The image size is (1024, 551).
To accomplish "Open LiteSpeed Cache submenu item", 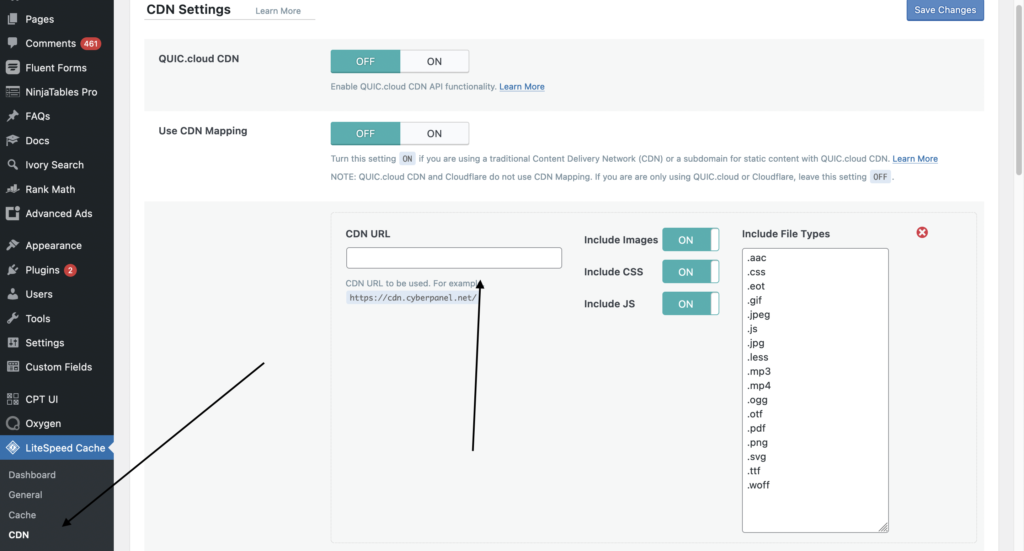I will click(22, 515).
